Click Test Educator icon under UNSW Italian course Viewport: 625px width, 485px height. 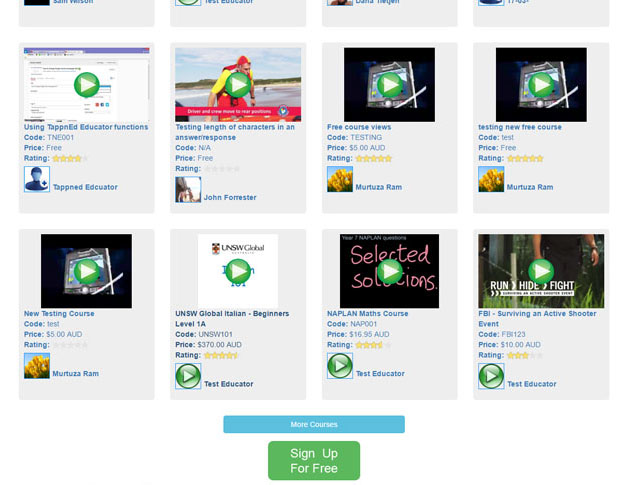coord(188,376)
